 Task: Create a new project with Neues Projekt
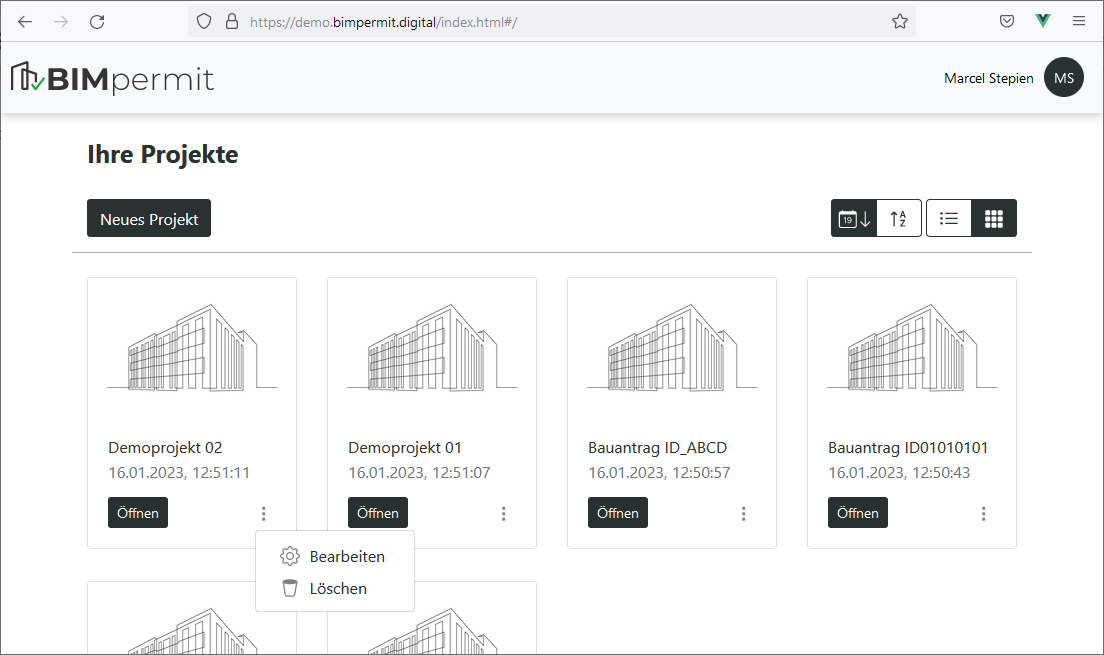pyautogui.click(x=149, y=218)
